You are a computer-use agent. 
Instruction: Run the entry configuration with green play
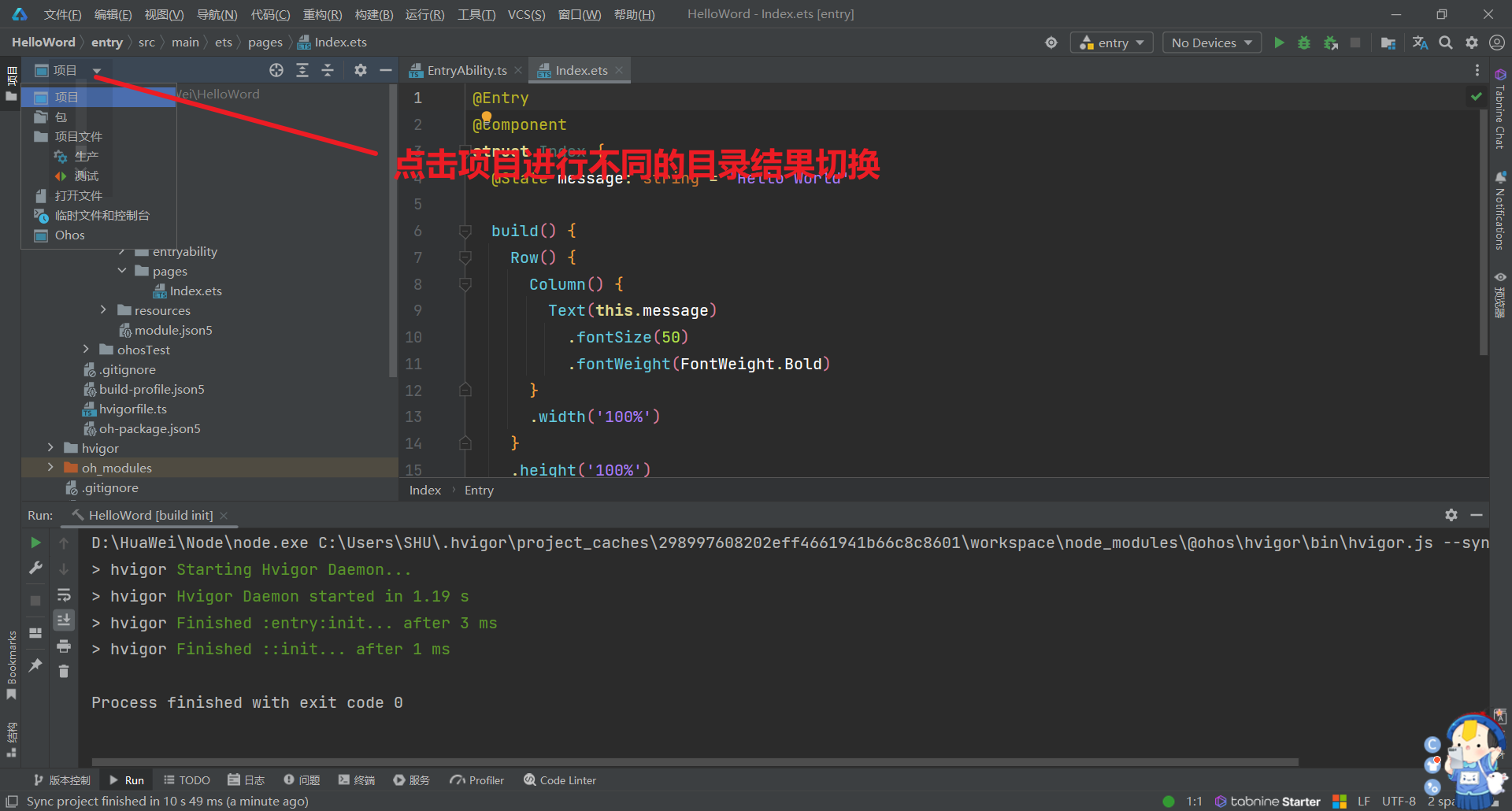pyautogui.click(x=1279, y=43)
